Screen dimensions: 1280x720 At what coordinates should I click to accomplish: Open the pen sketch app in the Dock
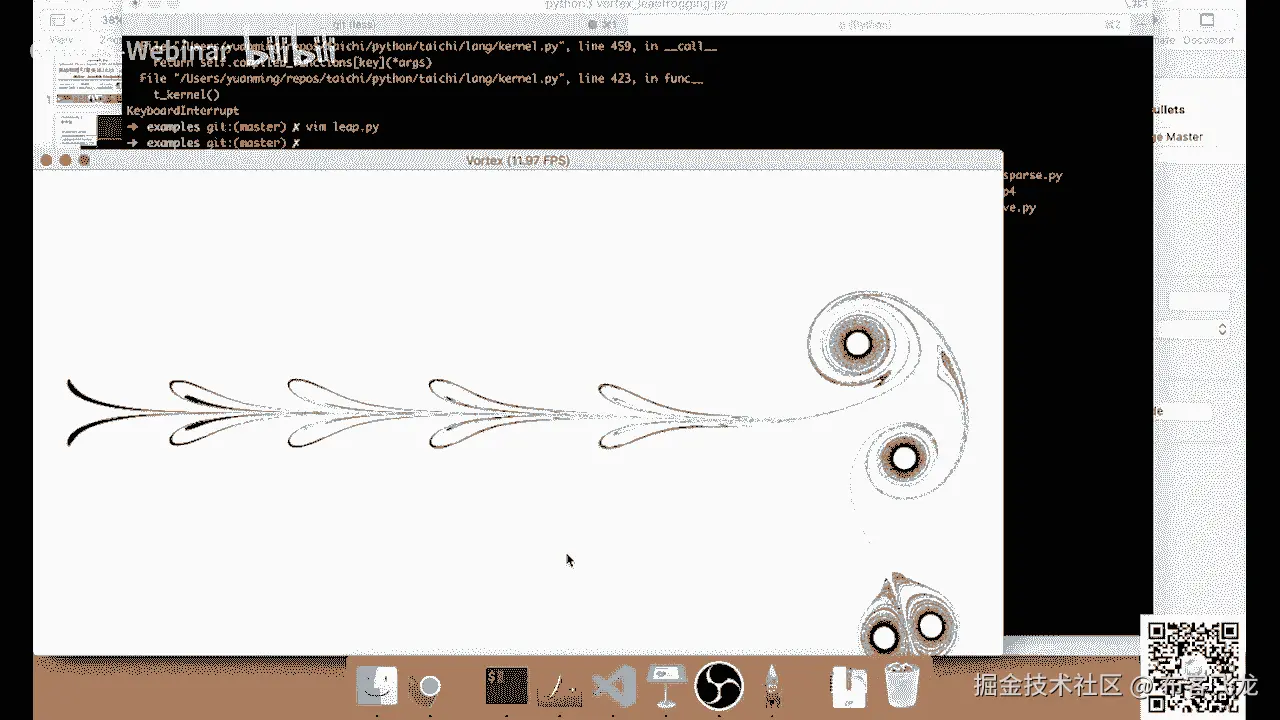tap(560, 688)
